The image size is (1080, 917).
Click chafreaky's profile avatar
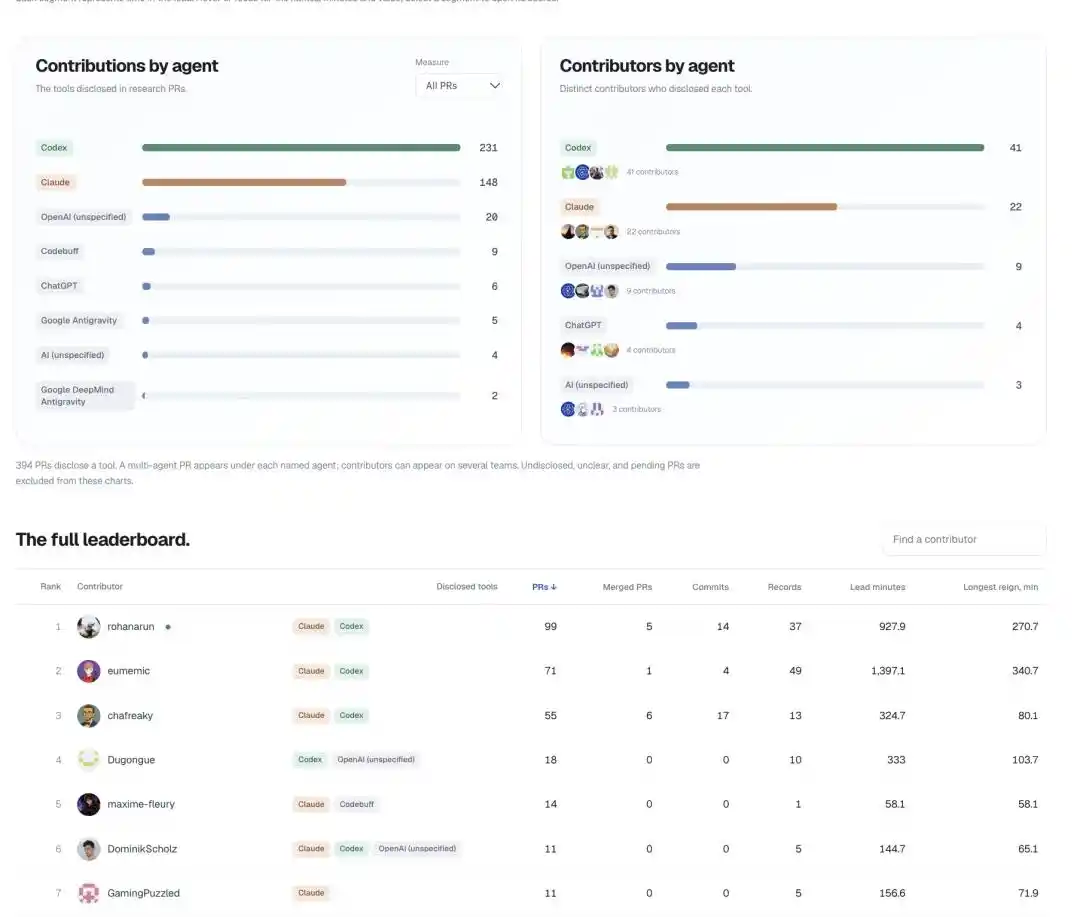click(88, 716)
